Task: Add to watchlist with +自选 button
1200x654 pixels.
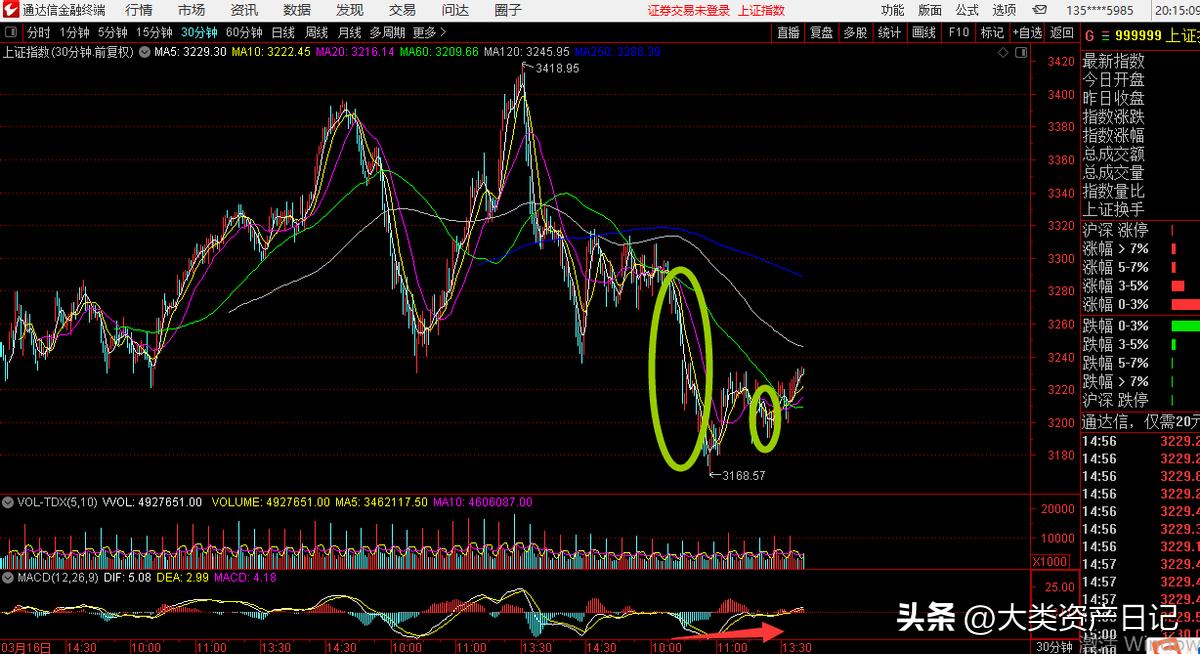Action: pos(1027,32)
